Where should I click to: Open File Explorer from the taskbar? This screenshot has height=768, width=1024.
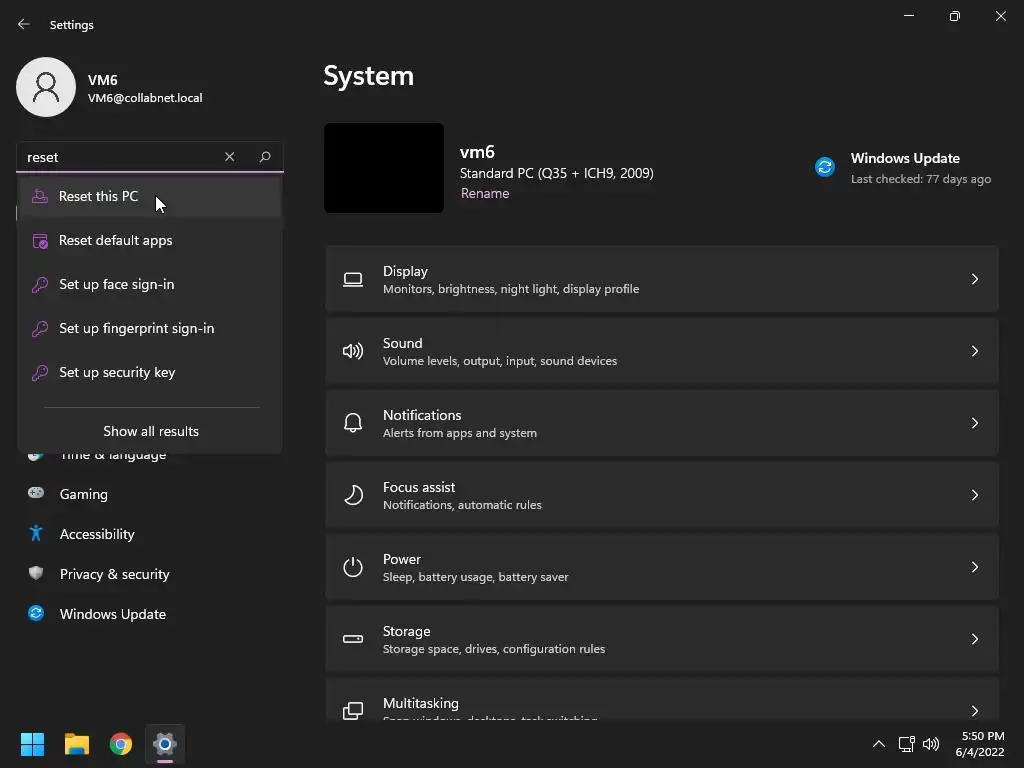(76, 744)
